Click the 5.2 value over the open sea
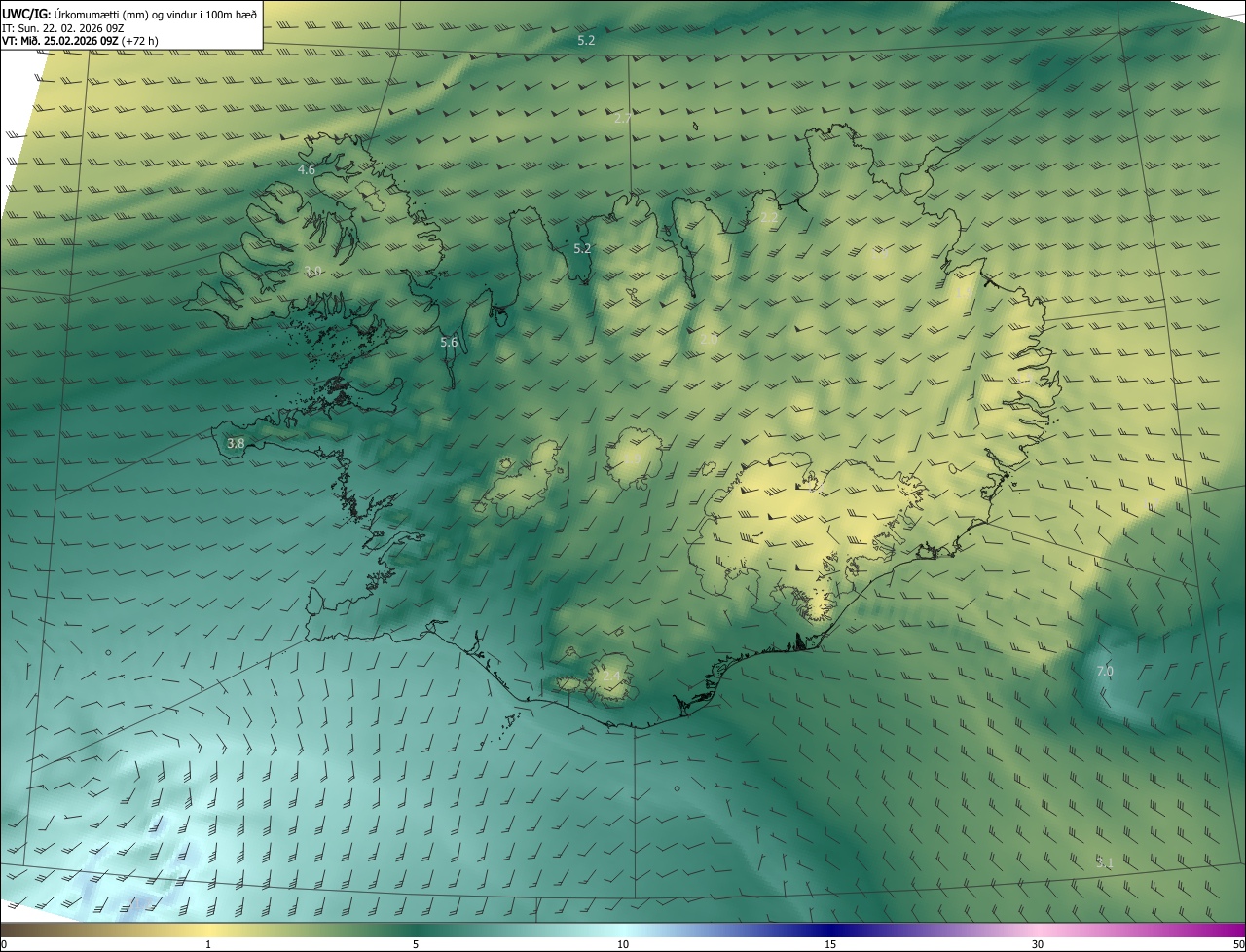This screenshot has height=952, width=1246. coord(586,41)
